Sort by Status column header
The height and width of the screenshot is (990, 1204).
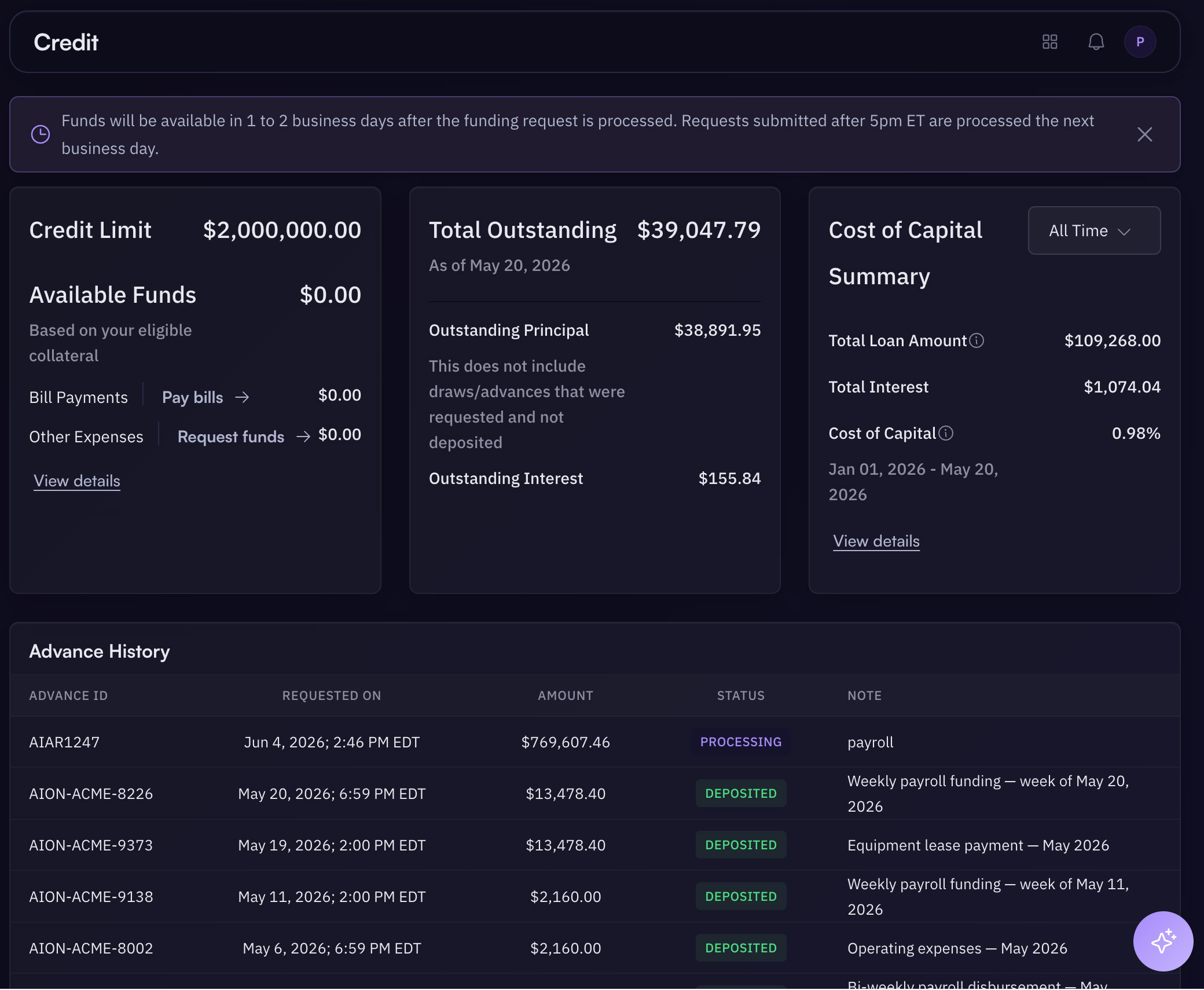pyautogui.click(x=741, y=695)
